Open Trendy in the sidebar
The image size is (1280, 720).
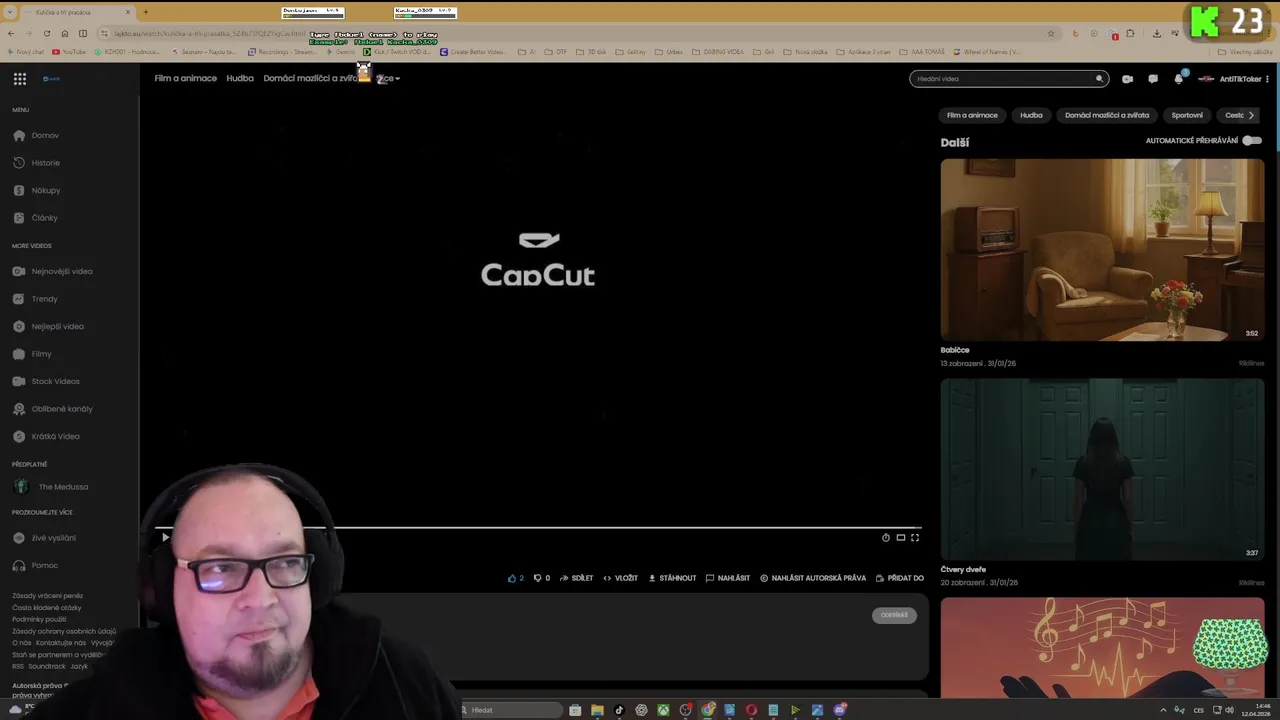click(x=36, y=299)
